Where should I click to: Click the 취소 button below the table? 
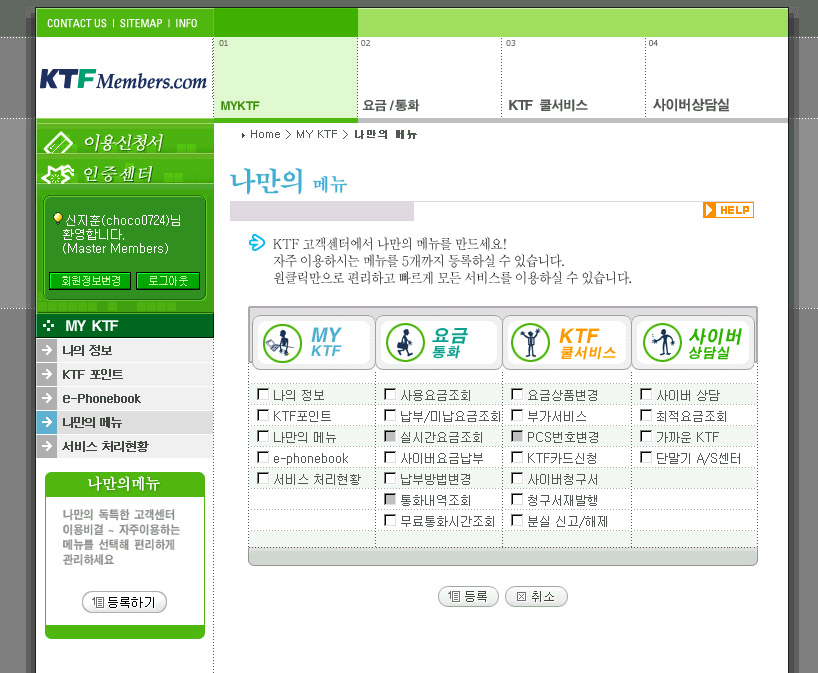536,596
